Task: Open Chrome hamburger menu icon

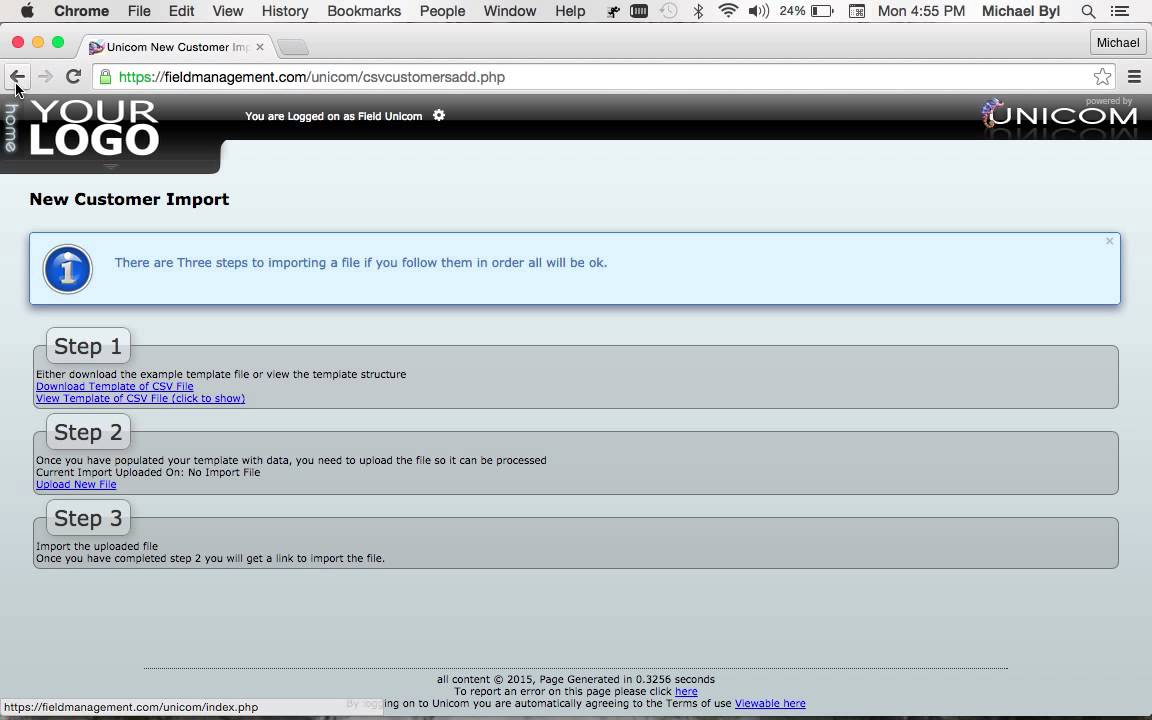Action: (1134, 76)
